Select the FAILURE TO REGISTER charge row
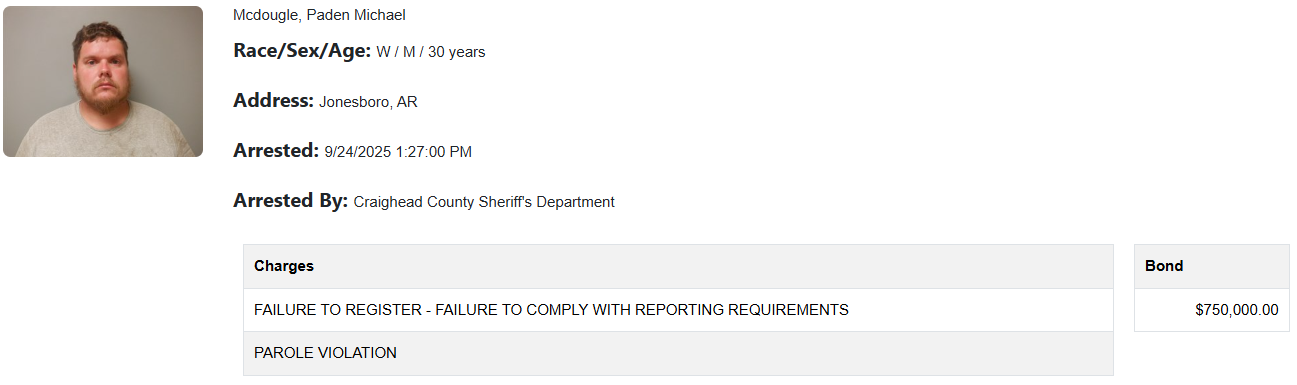The width and height of the screenshot is (1297, 385). (x=678, y=310)
